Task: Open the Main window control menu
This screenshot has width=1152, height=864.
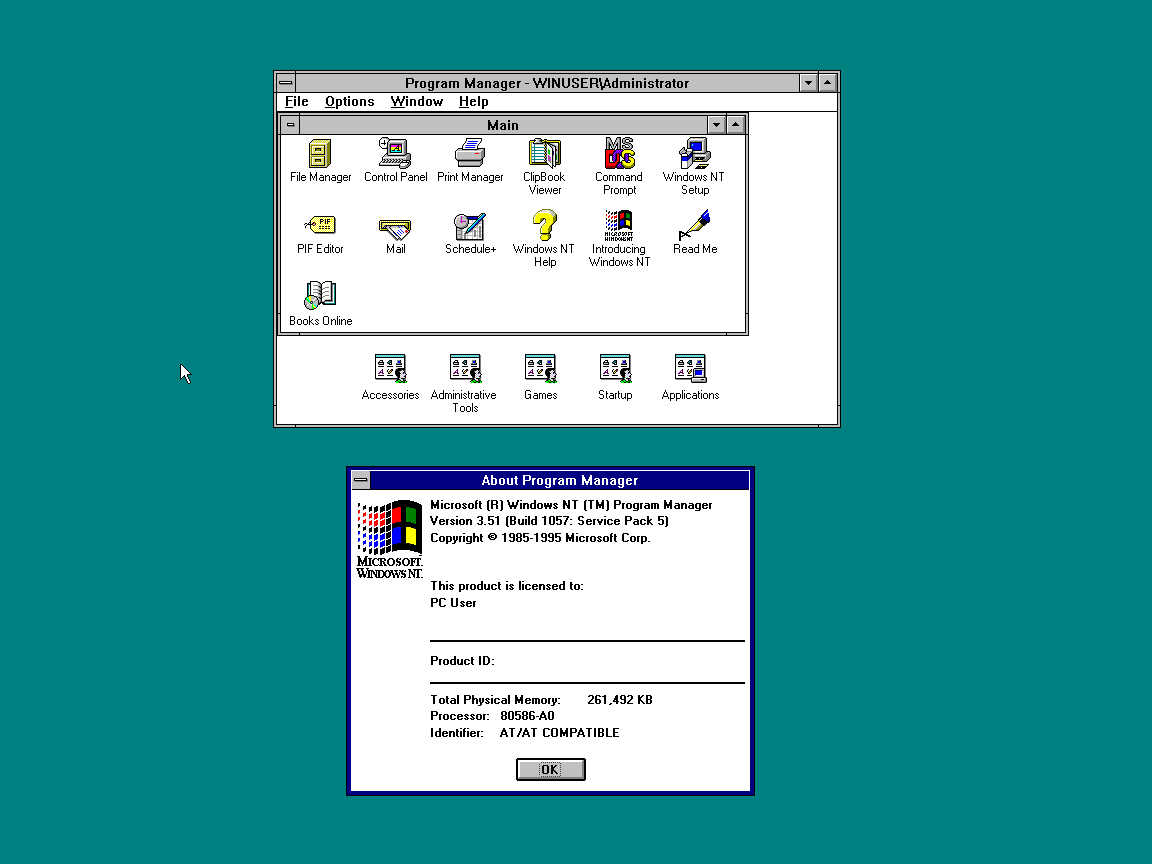Action: (x=289, y=124)
